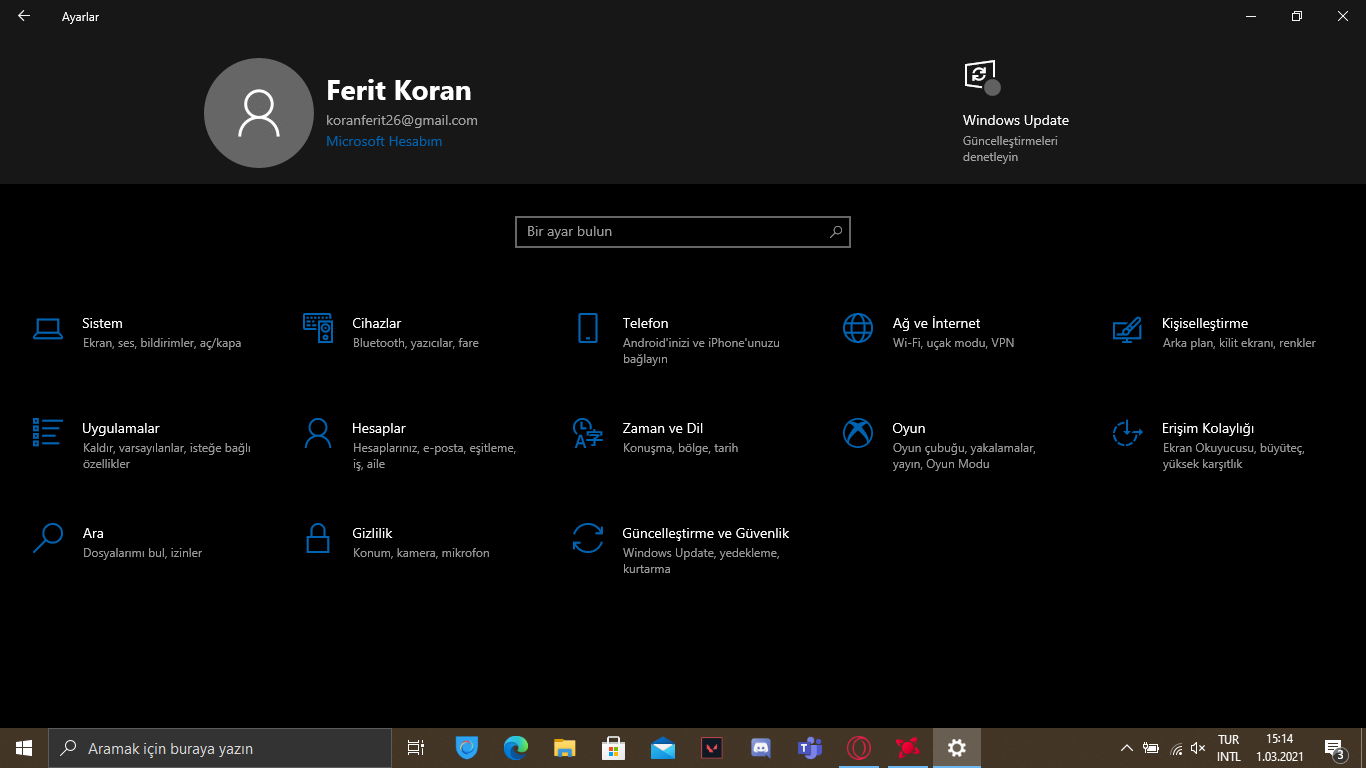Screen dimensions: 1366x768
Task: Open the Gizlilik padlock icon
Action: coord(318,538)
